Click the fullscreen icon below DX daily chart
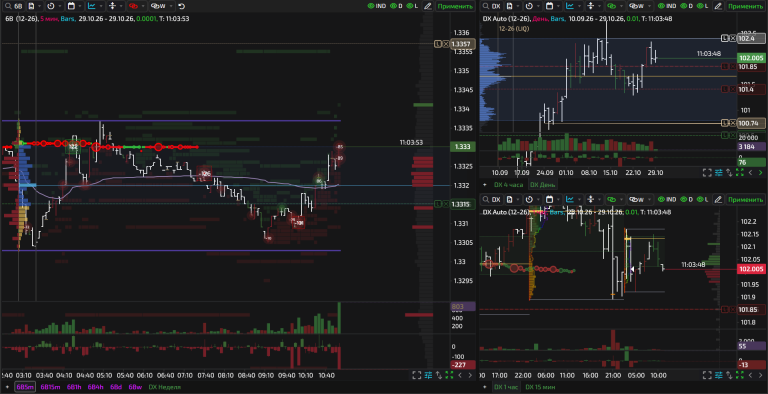The height and width of the screenshot is (394, 768). point(707,172)
